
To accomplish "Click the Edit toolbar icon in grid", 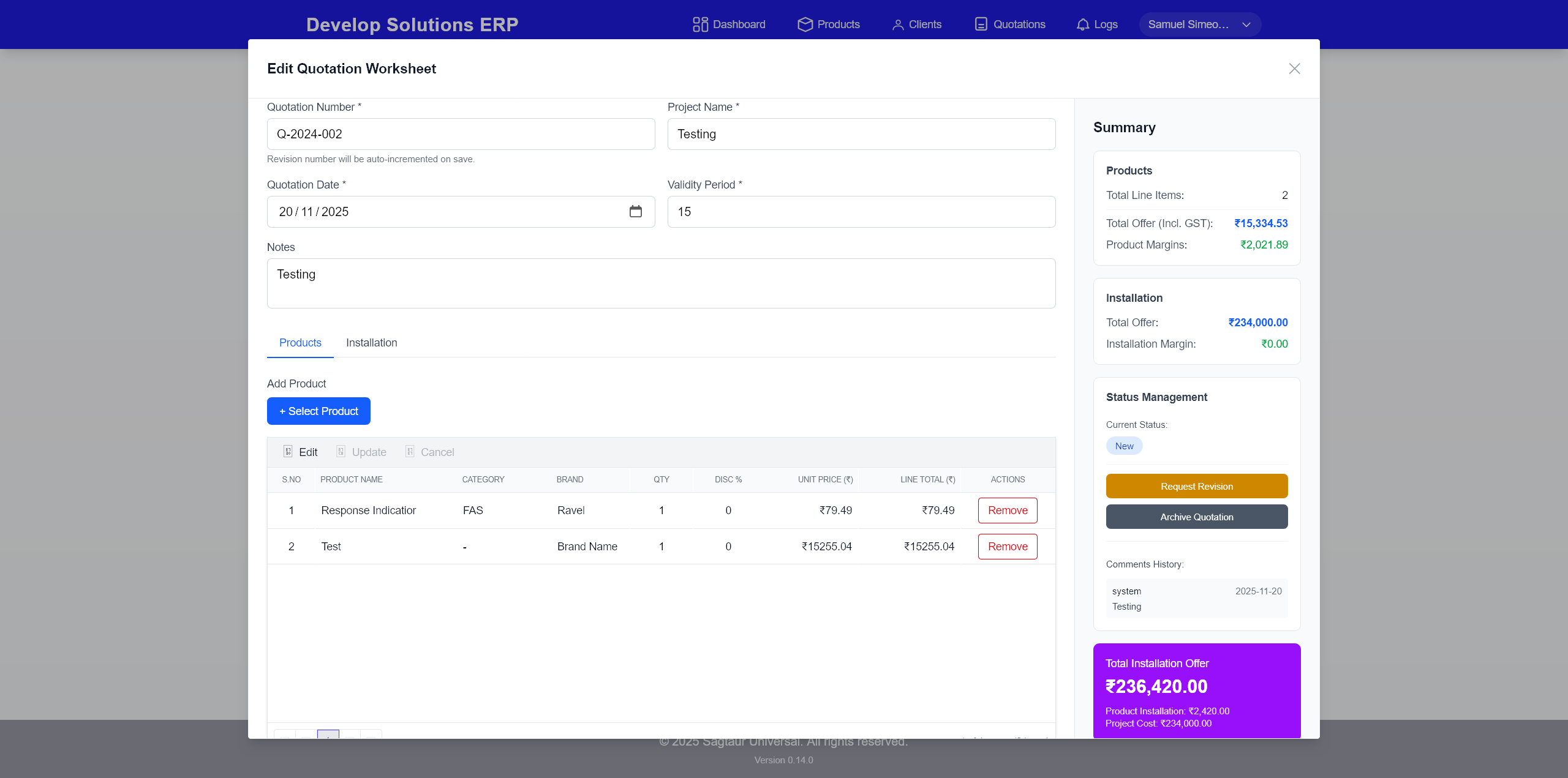I will [288, 452].
